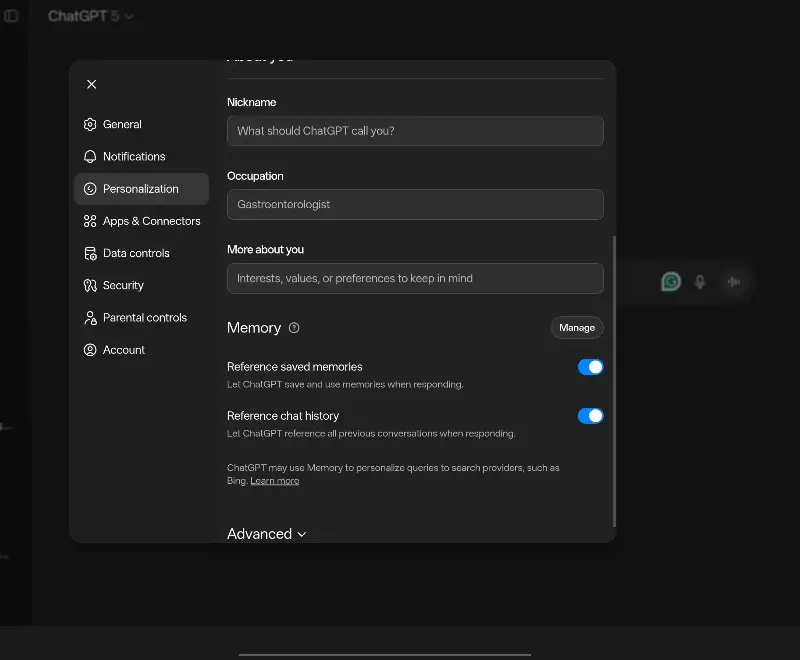This screenshot has height=660, width=800.
Task: Click the Apps & Connectors icon
Action: [x=89, y=221]
